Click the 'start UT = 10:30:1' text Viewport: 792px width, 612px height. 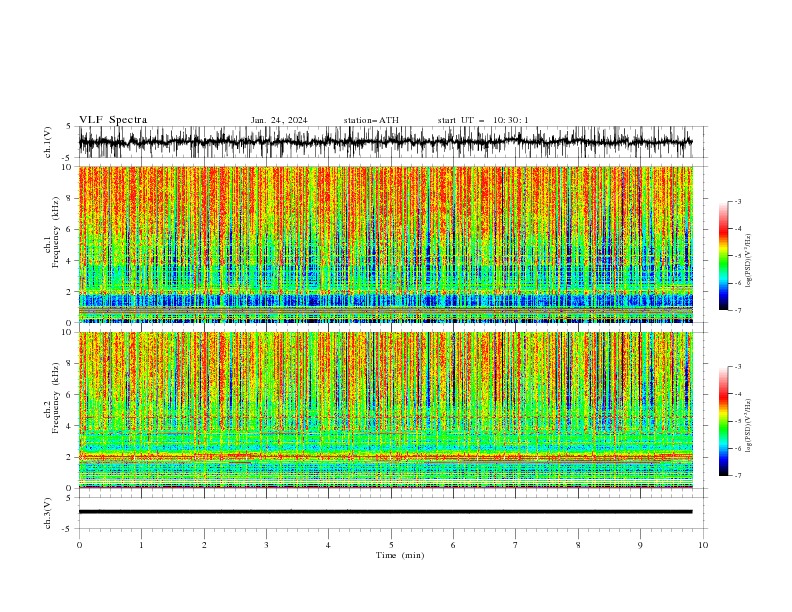point(483,120)
